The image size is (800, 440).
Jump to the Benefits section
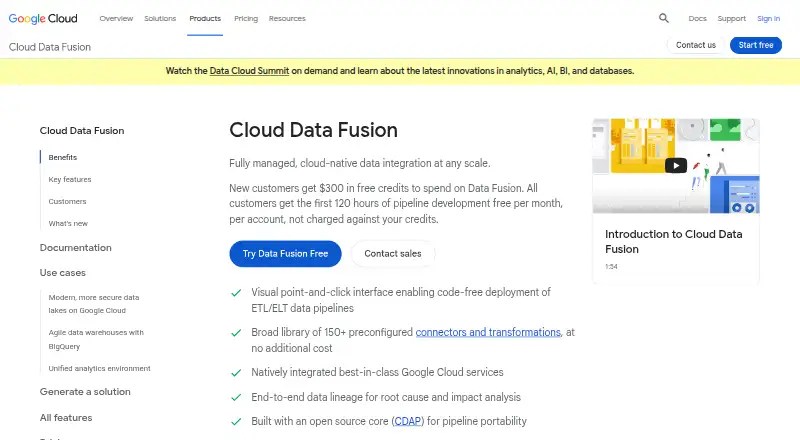(63, 157)
